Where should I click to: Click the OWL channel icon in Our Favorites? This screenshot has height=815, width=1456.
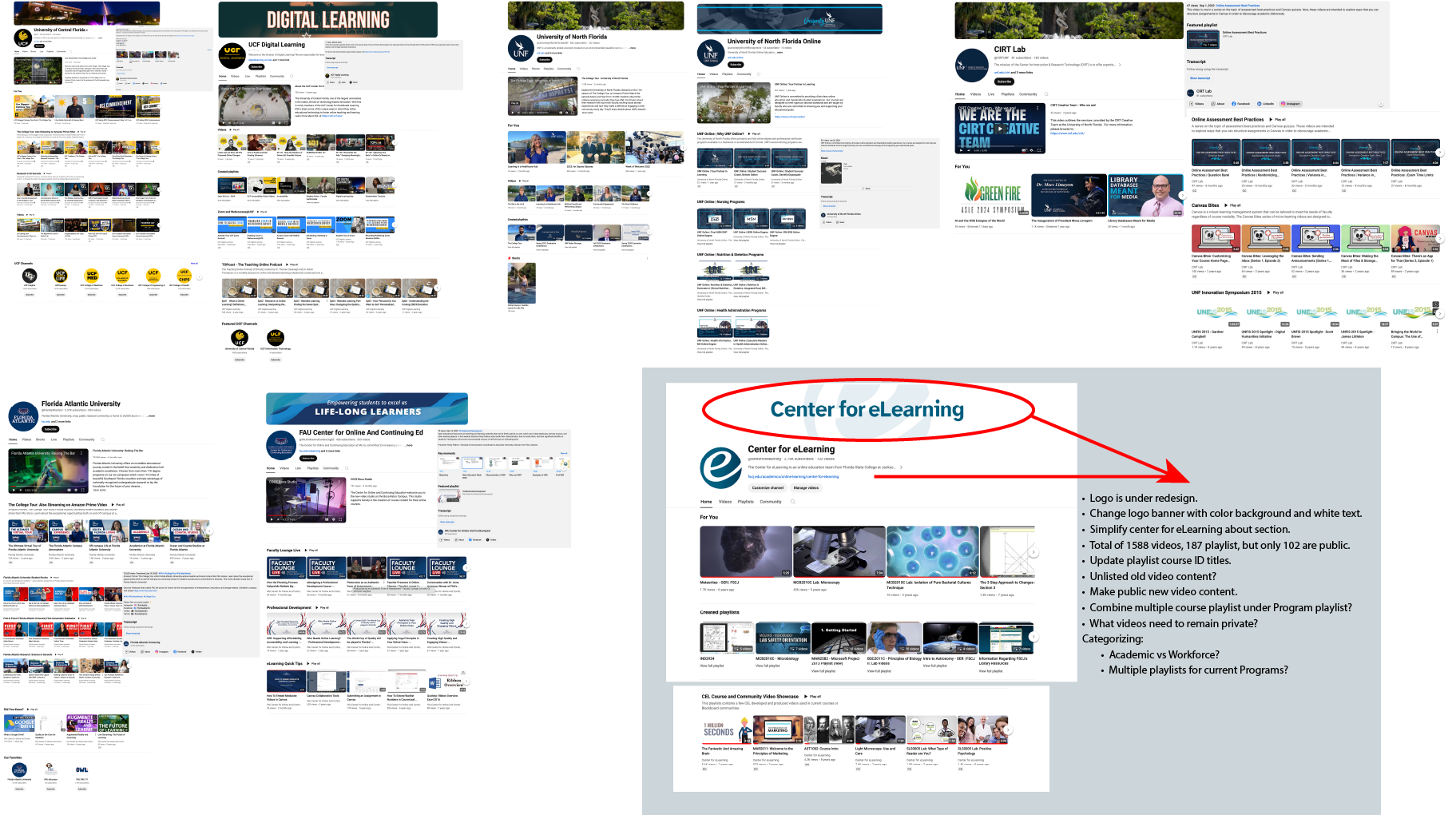click(x=81, y=769)
